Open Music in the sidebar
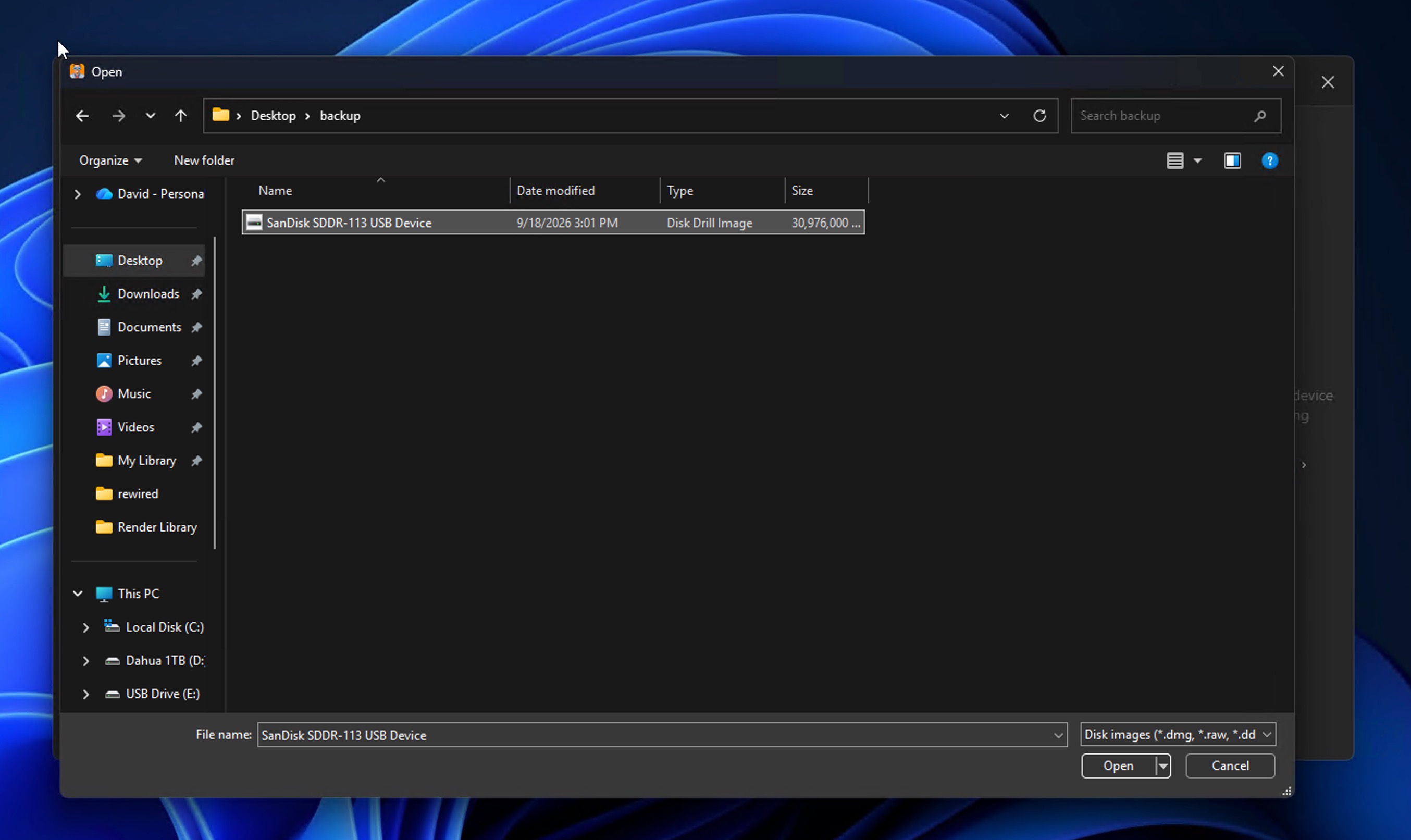Viewport: 1411px width, 840px height. pyautogui.click(x=133, y=394)
